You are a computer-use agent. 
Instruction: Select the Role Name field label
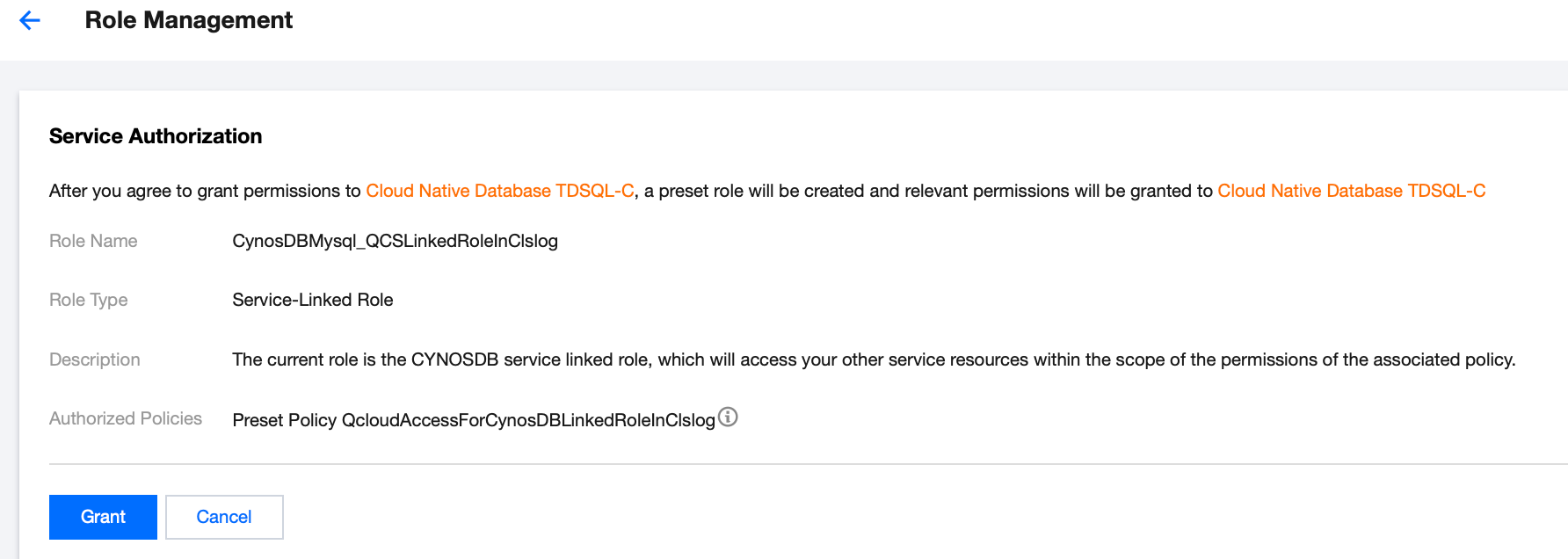pos(93,241)
